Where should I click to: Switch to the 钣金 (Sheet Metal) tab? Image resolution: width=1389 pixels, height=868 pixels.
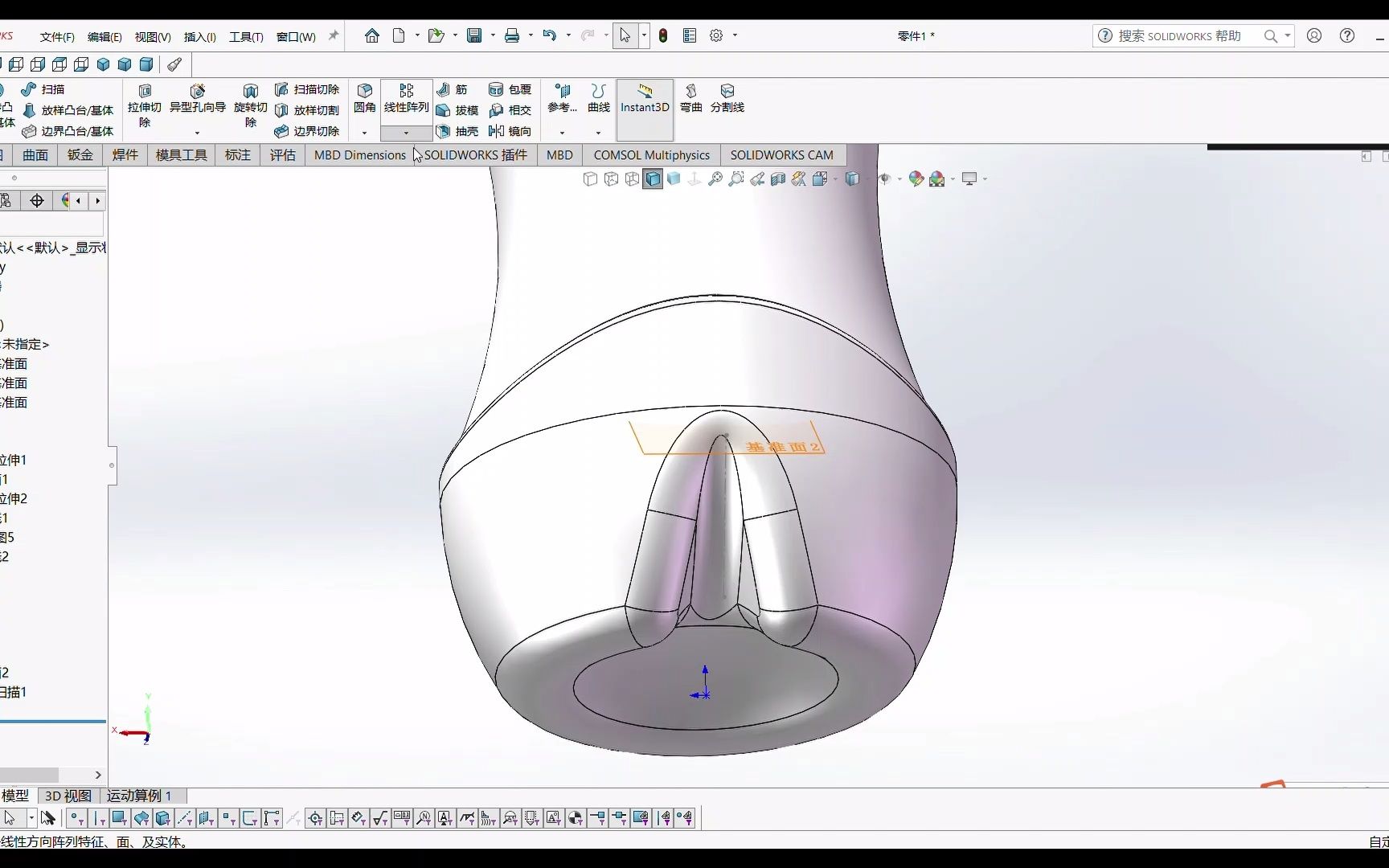(x=80, y=155)
